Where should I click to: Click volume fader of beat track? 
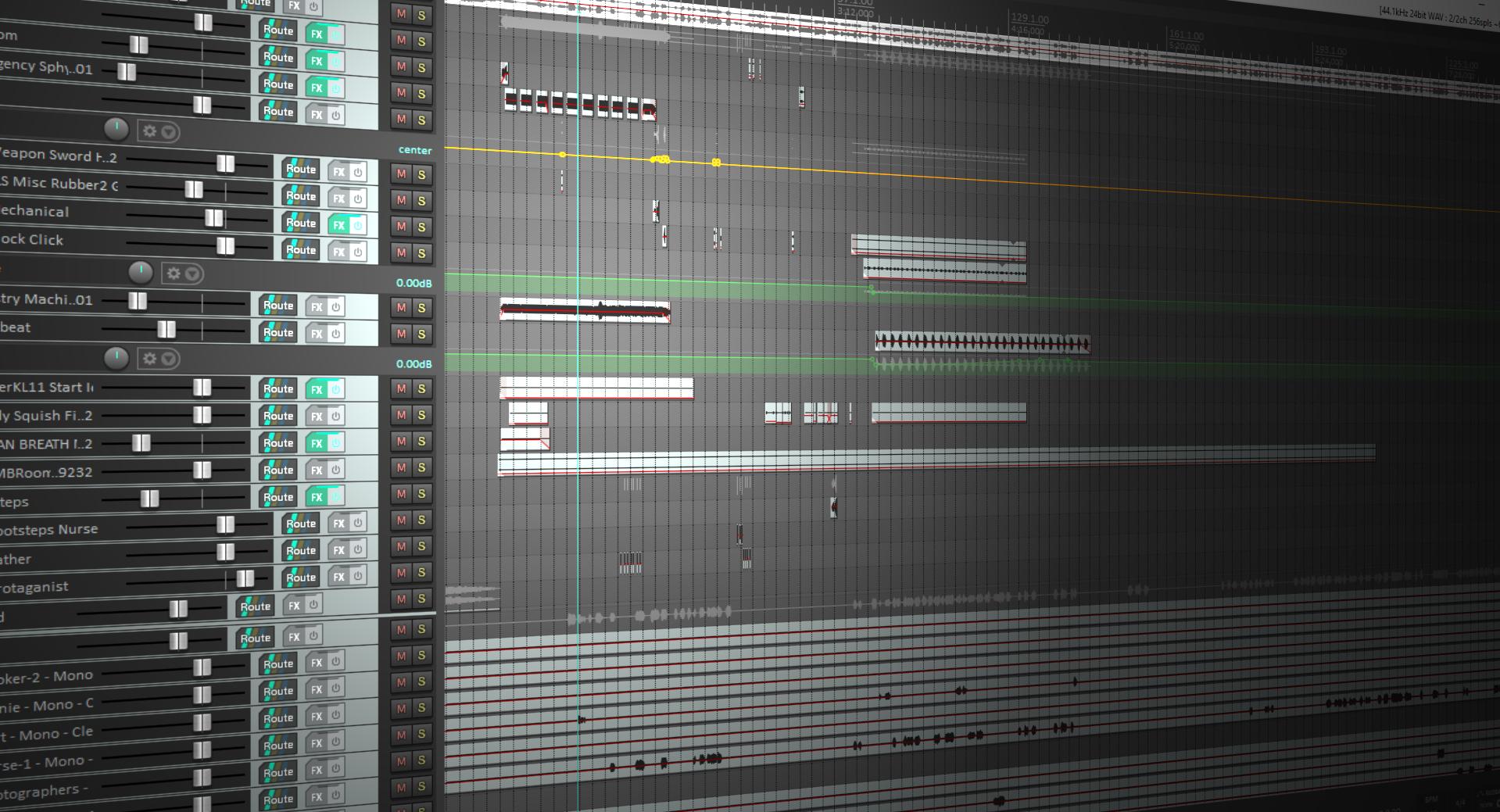pos(166,329)
